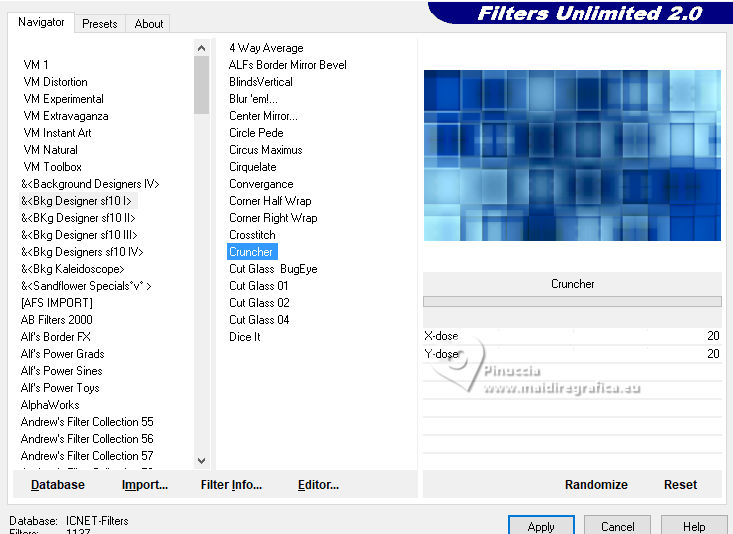Viewport: 733px width, 534px height.
Task: Open Andrew's Filter Collection 57
Action: click(87, 455)
